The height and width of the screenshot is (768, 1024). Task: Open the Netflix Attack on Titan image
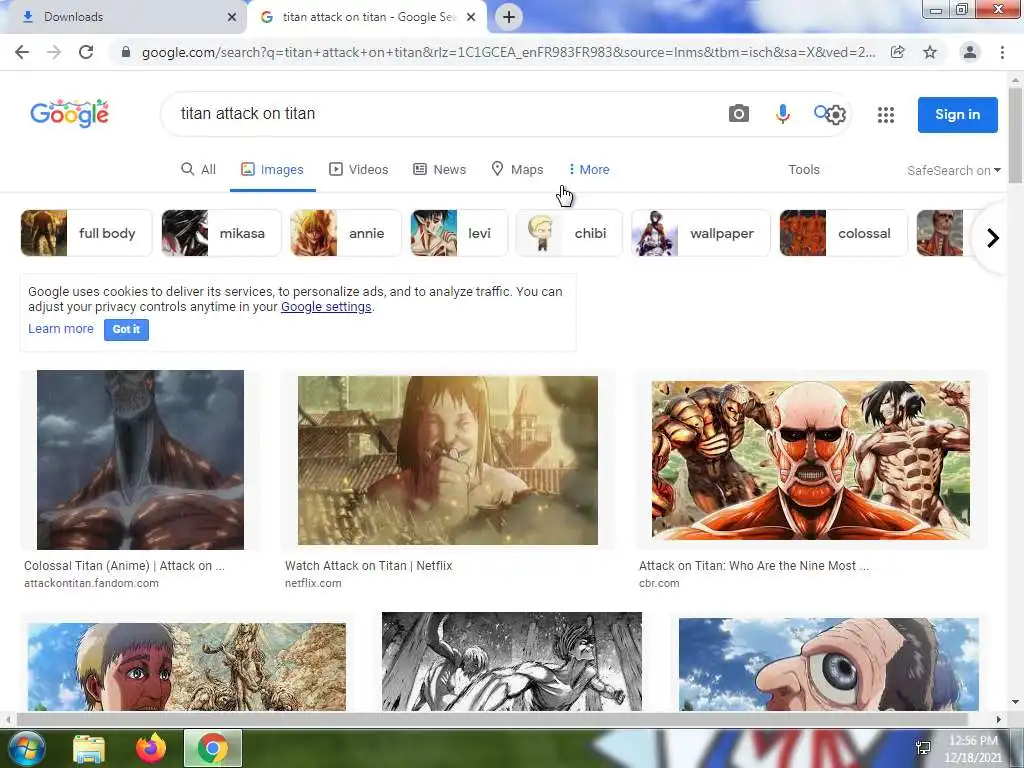click(447, 460)
